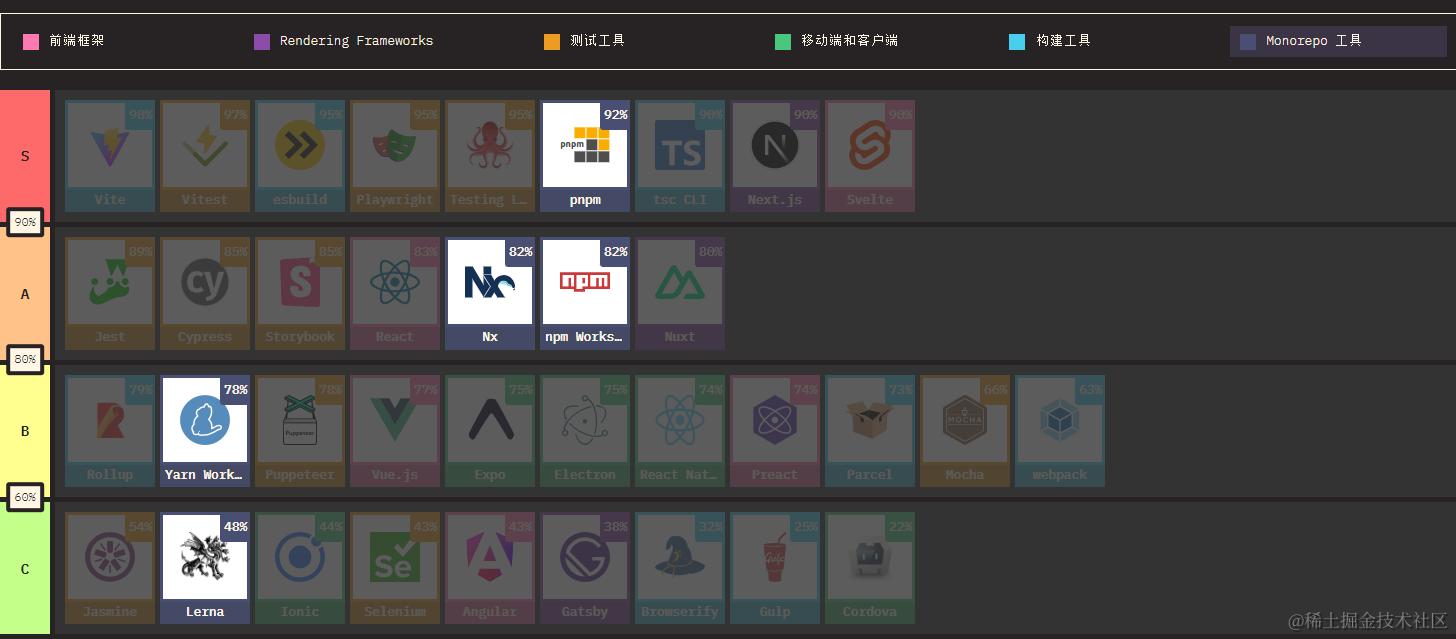Open the npm Workspaces card
Screen dimensions: 1456x639
pyautogui.click(x=585, y=293)
